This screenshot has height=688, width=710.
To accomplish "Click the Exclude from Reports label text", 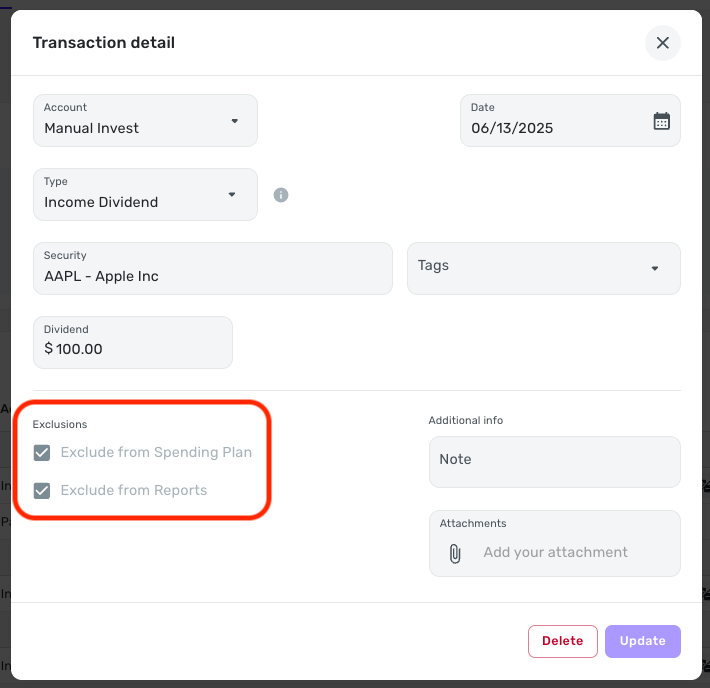I will coord(134,490).
